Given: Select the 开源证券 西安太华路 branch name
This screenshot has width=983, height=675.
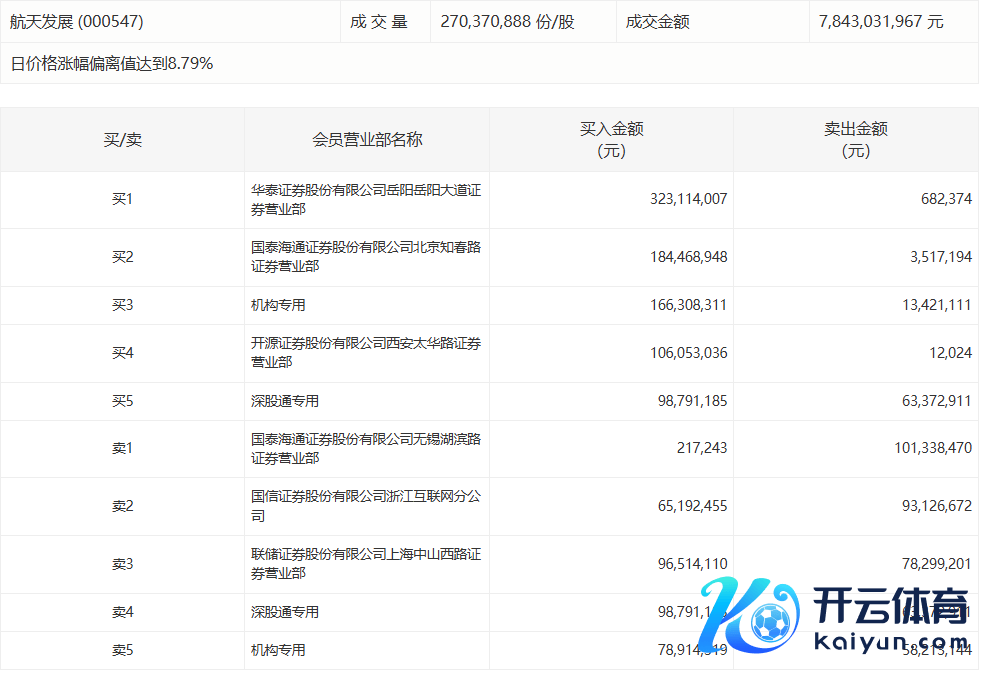Looking at the screenshot, I should [366, 352].
